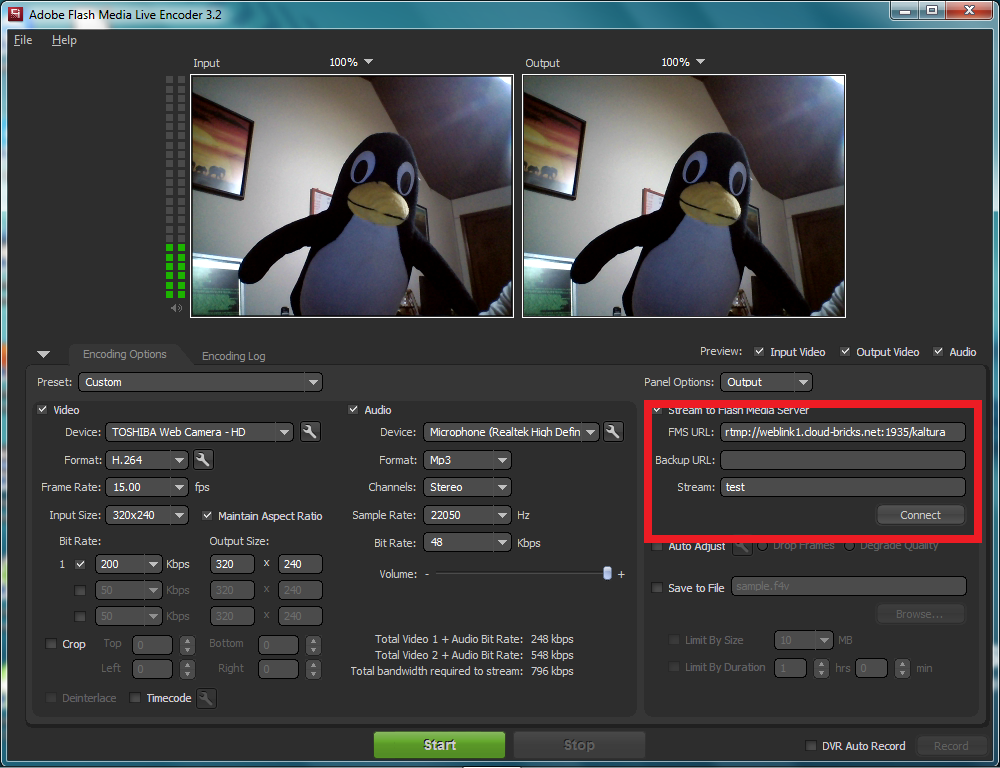The image size is (1000, 768).
Task: Click the Output video preview
Action: [x=684, y=196]
